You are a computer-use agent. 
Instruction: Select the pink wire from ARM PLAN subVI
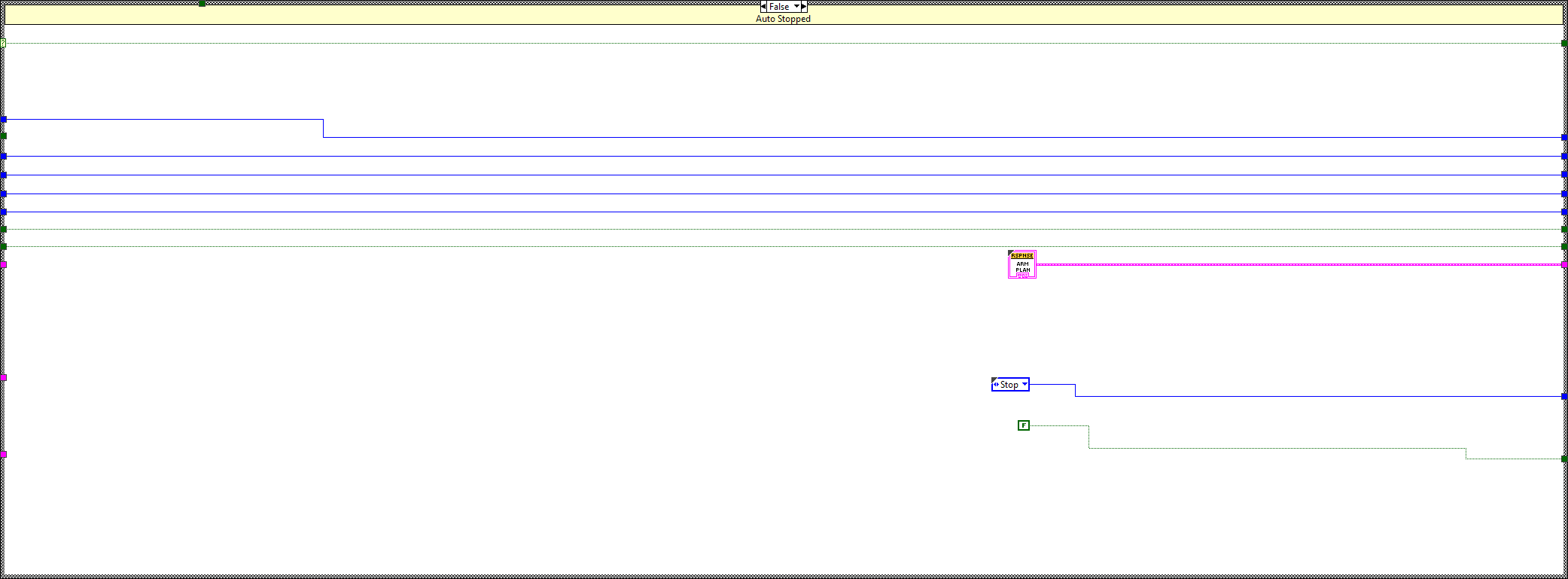click(1280, 265)
